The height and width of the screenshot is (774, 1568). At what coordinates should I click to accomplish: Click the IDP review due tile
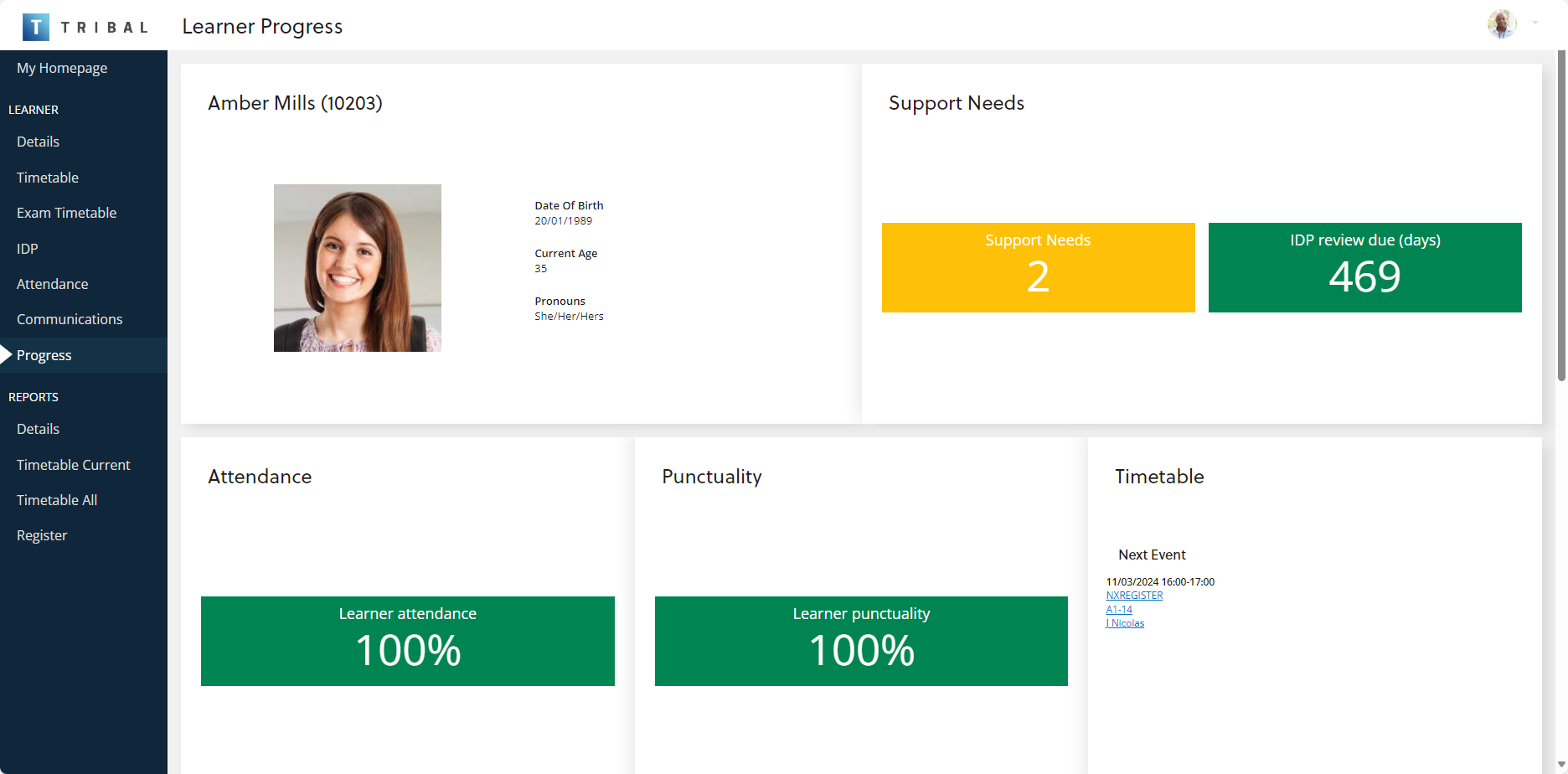coord(1364,267)
